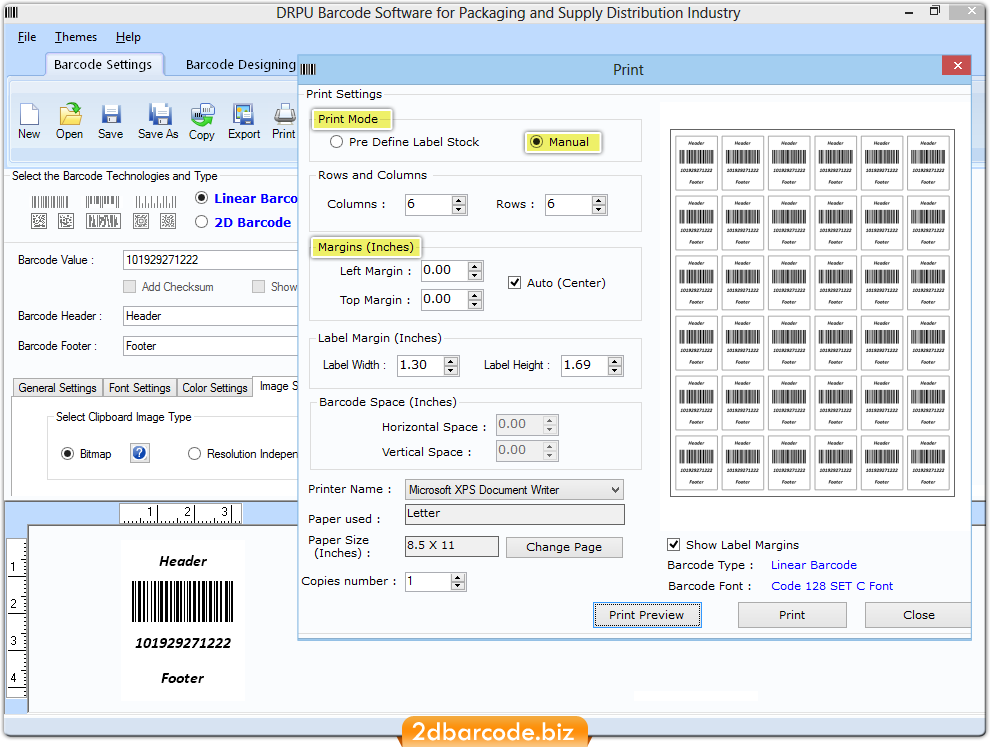Screen dimensions: 990x747
Task: Click the New document icon
Action: tap(29, 114)
